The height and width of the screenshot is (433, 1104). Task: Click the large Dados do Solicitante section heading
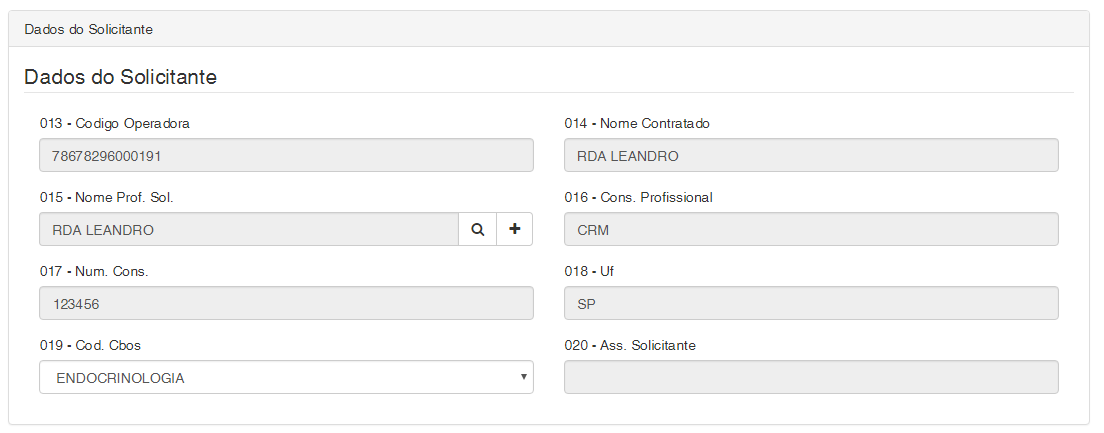(121, 77)
